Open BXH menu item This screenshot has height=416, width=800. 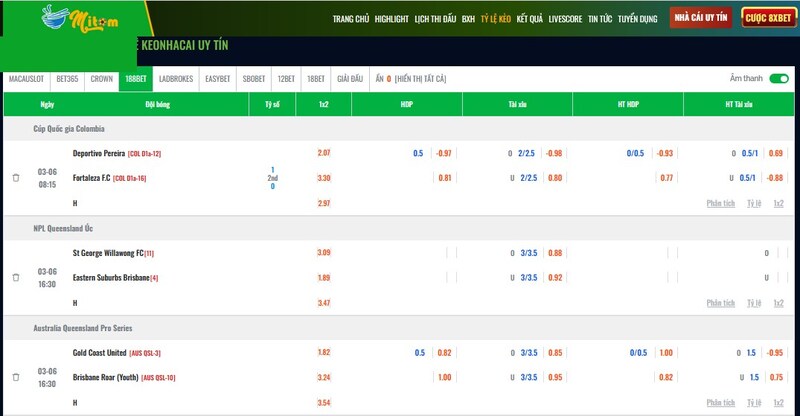click(468, 19)
